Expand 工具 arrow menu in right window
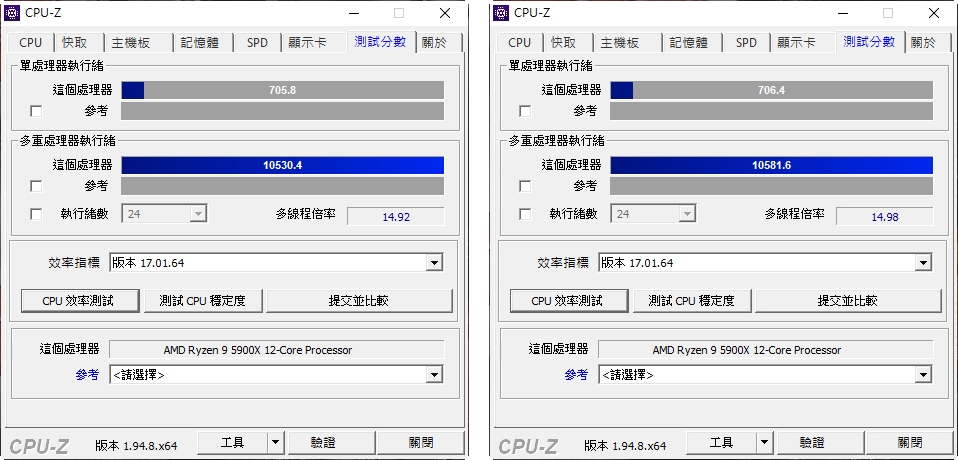This screenshot has width=958, height=460. [764, 442]
